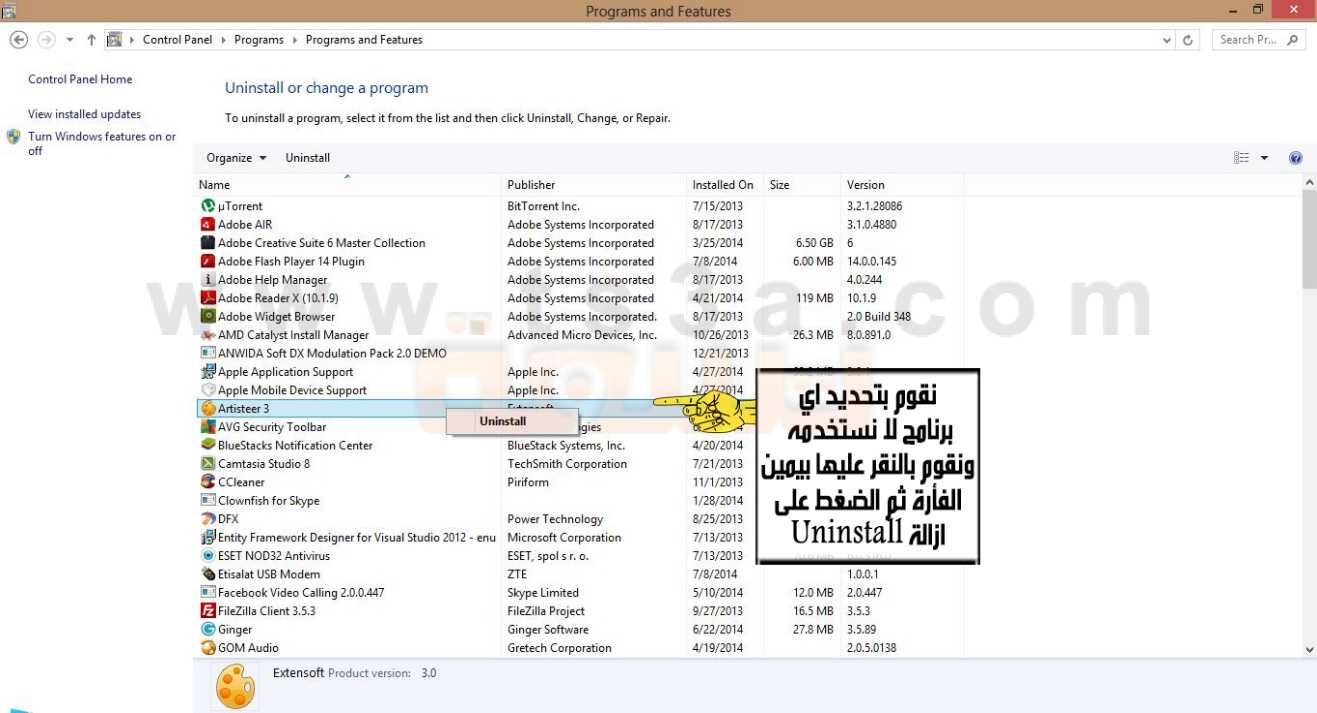Select the Adobe AIR icon
Image resolution: width=1317 pixels, height=713 pixels.
click(208, 225)
